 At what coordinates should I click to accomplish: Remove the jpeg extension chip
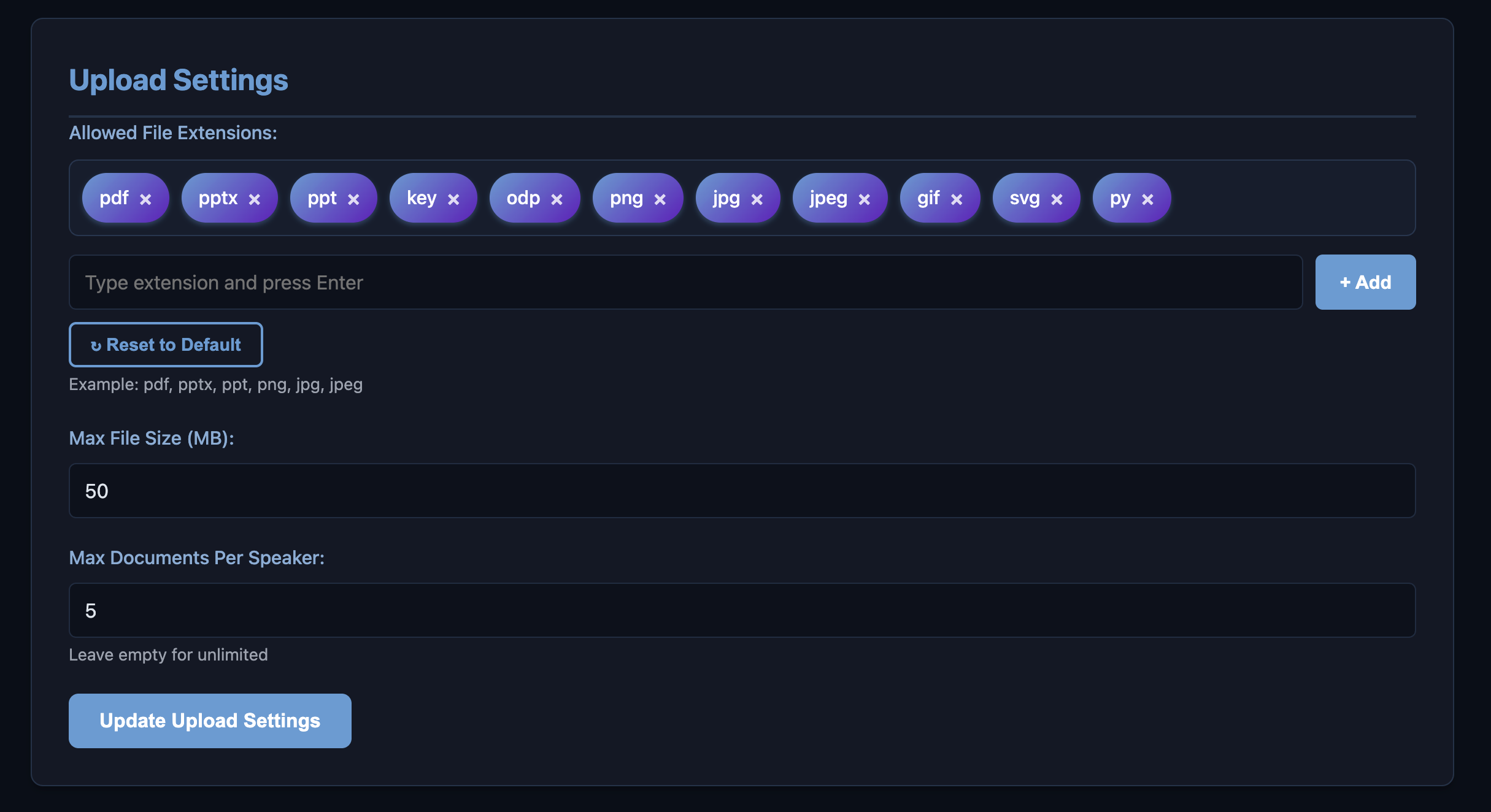pyautogui.click(x=865, y=198)
